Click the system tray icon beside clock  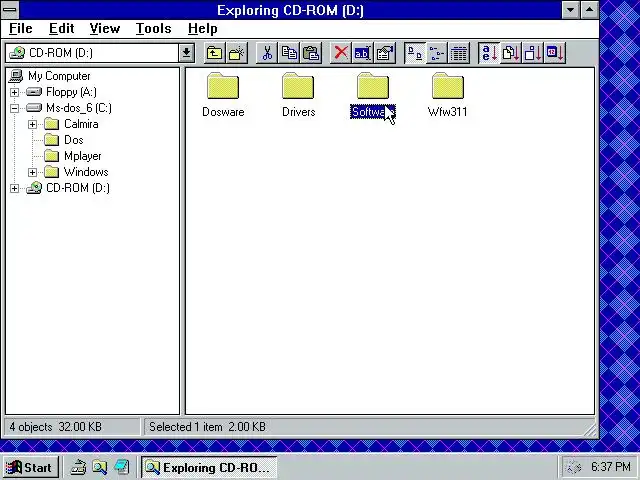pos(573,467)
